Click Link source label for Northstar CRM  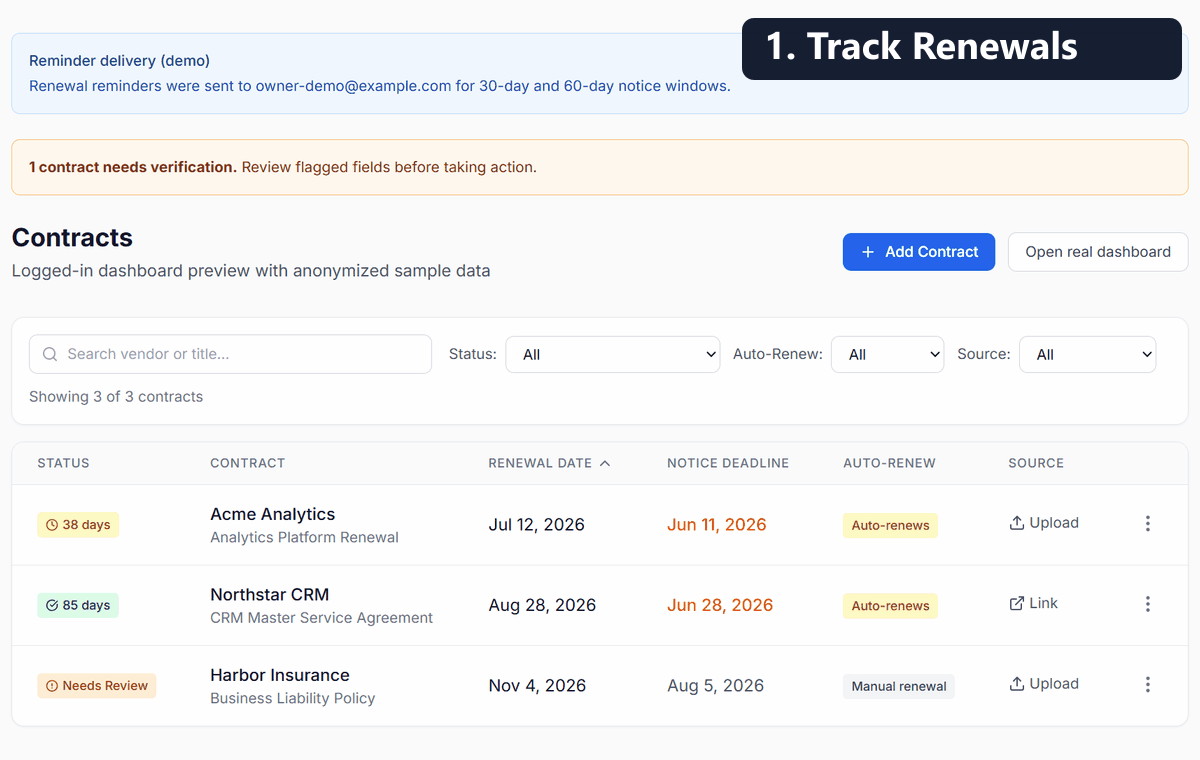tap(1043, 603)
